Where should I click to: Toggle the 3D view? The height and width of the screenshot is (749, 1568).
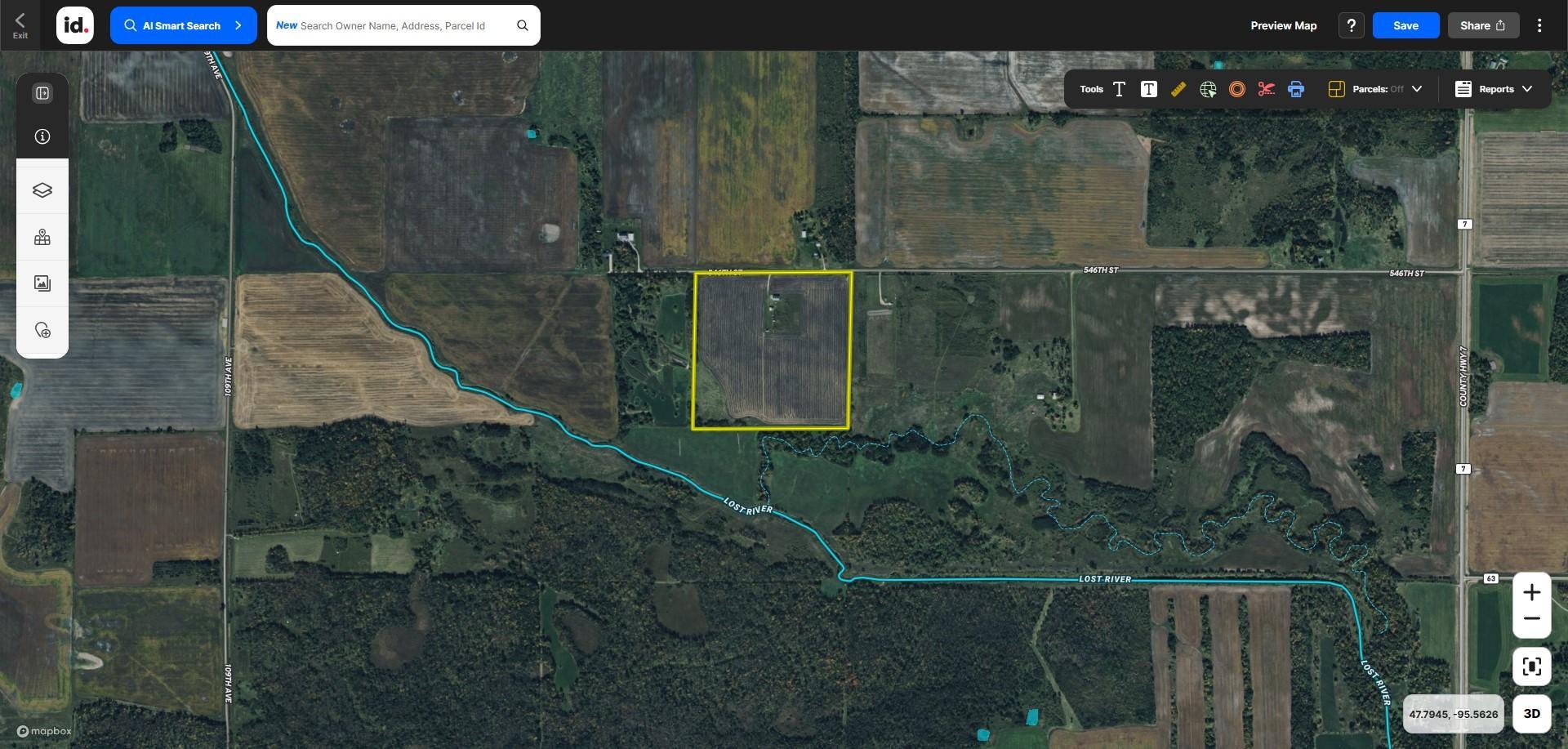click(x=1531, y=714)
